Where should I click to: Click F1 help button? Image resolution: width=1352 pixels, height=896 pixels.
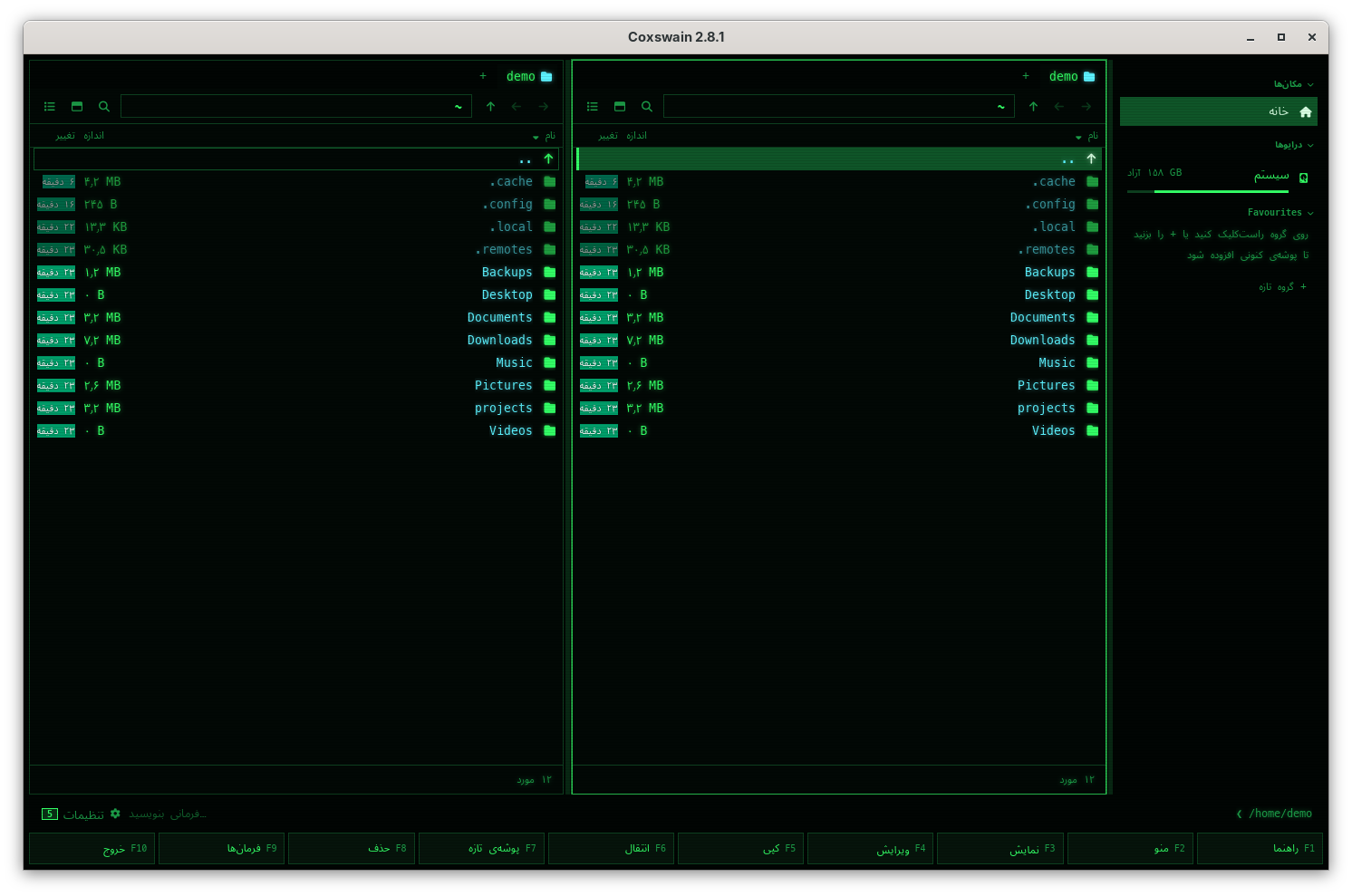(1260, 849)
